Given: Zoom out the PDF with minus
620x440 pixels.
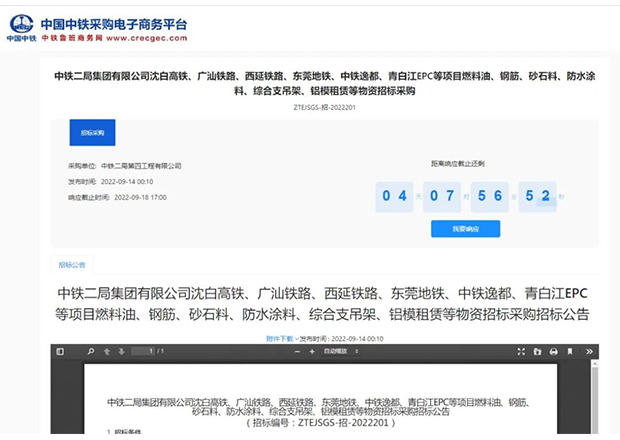Looking at the screenshot, I should point(297,351).
